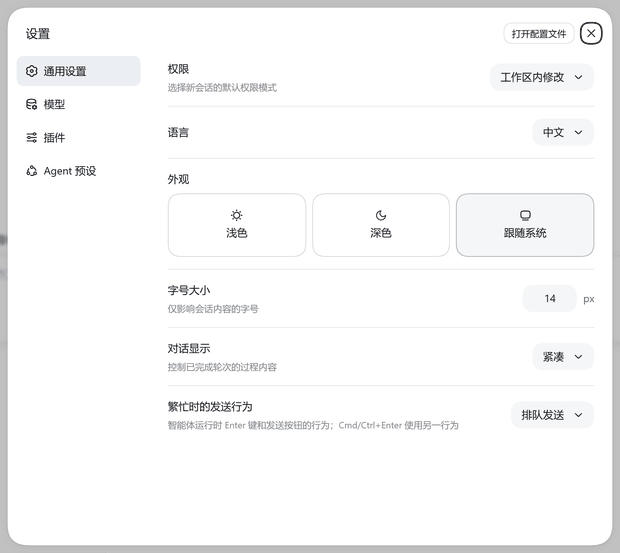Click the 设置 dialog title
Image resolution: width=620 pixels, height=553 pixels.
(x=38, y=34)
